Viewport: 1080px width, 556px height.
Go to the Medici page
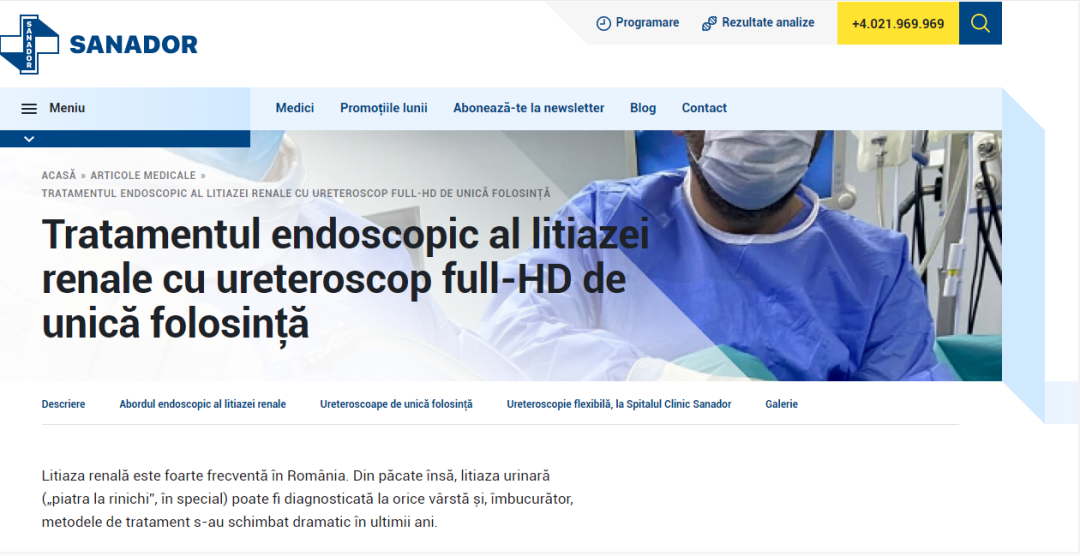[x=295, y=108]
